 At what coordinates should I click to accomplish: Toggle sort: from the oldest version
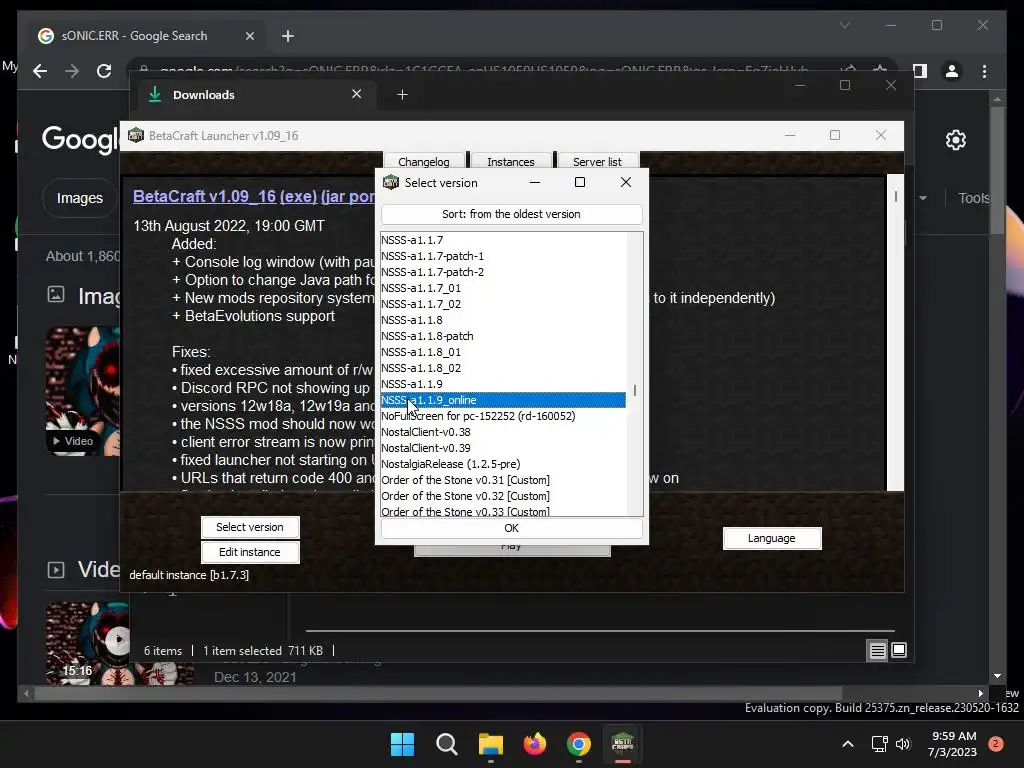tap(511, 214)
